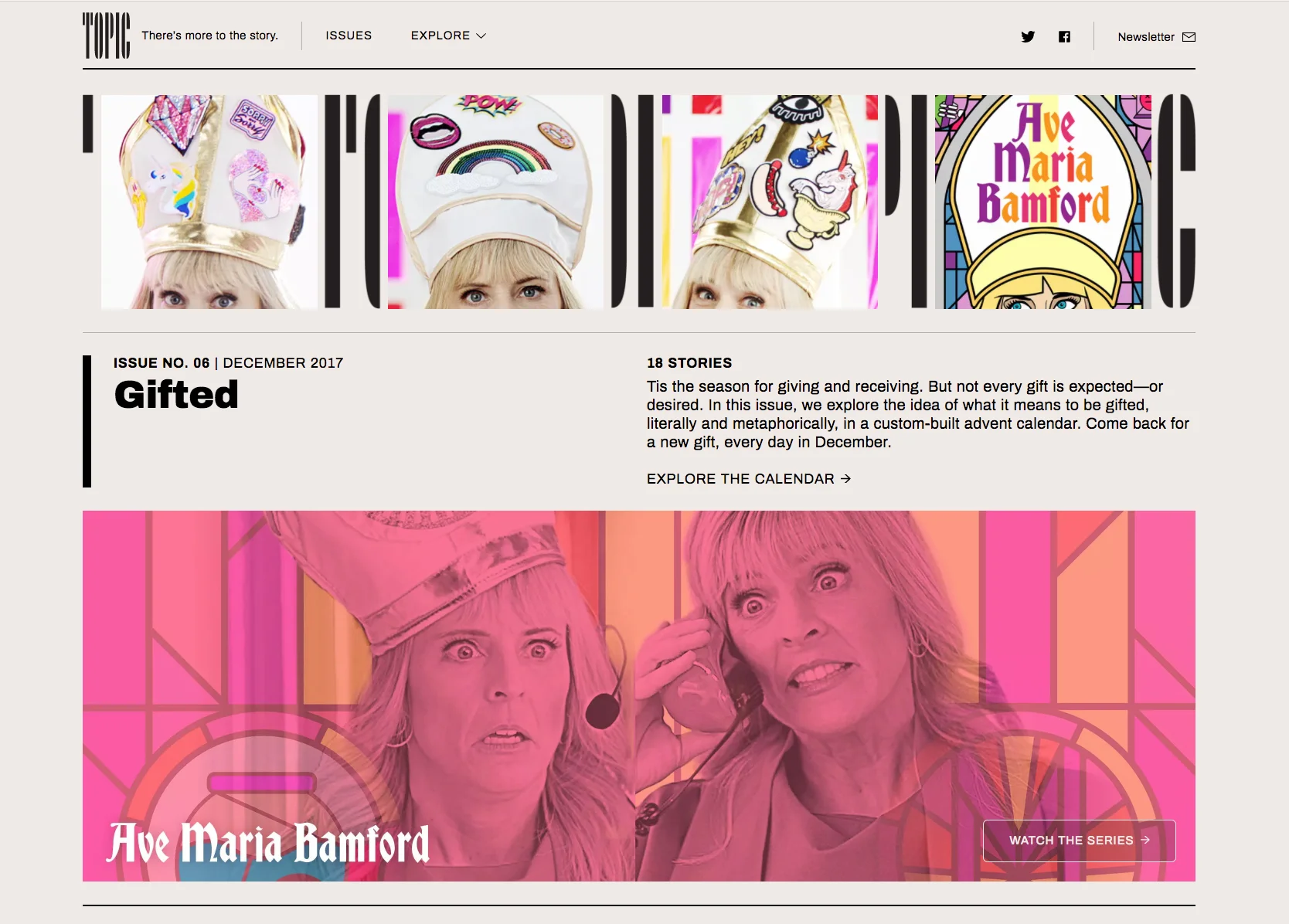Click the 'There's more to the story.' tagline
This screenshot has height=924, width=1289.
pos(209,36)
